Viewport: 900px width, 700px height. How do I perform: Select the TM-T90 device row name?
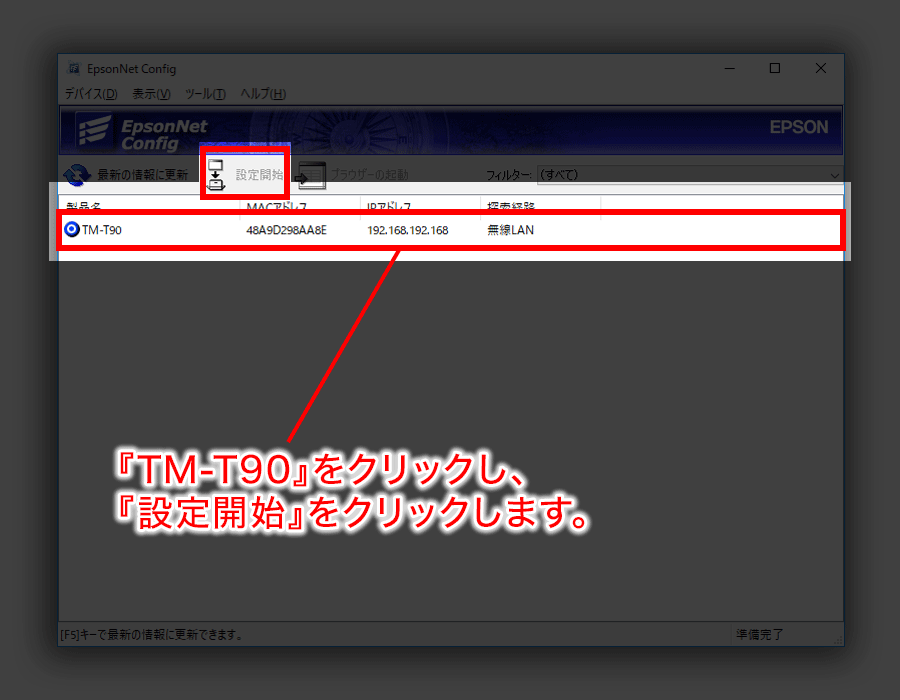point(102,230)
